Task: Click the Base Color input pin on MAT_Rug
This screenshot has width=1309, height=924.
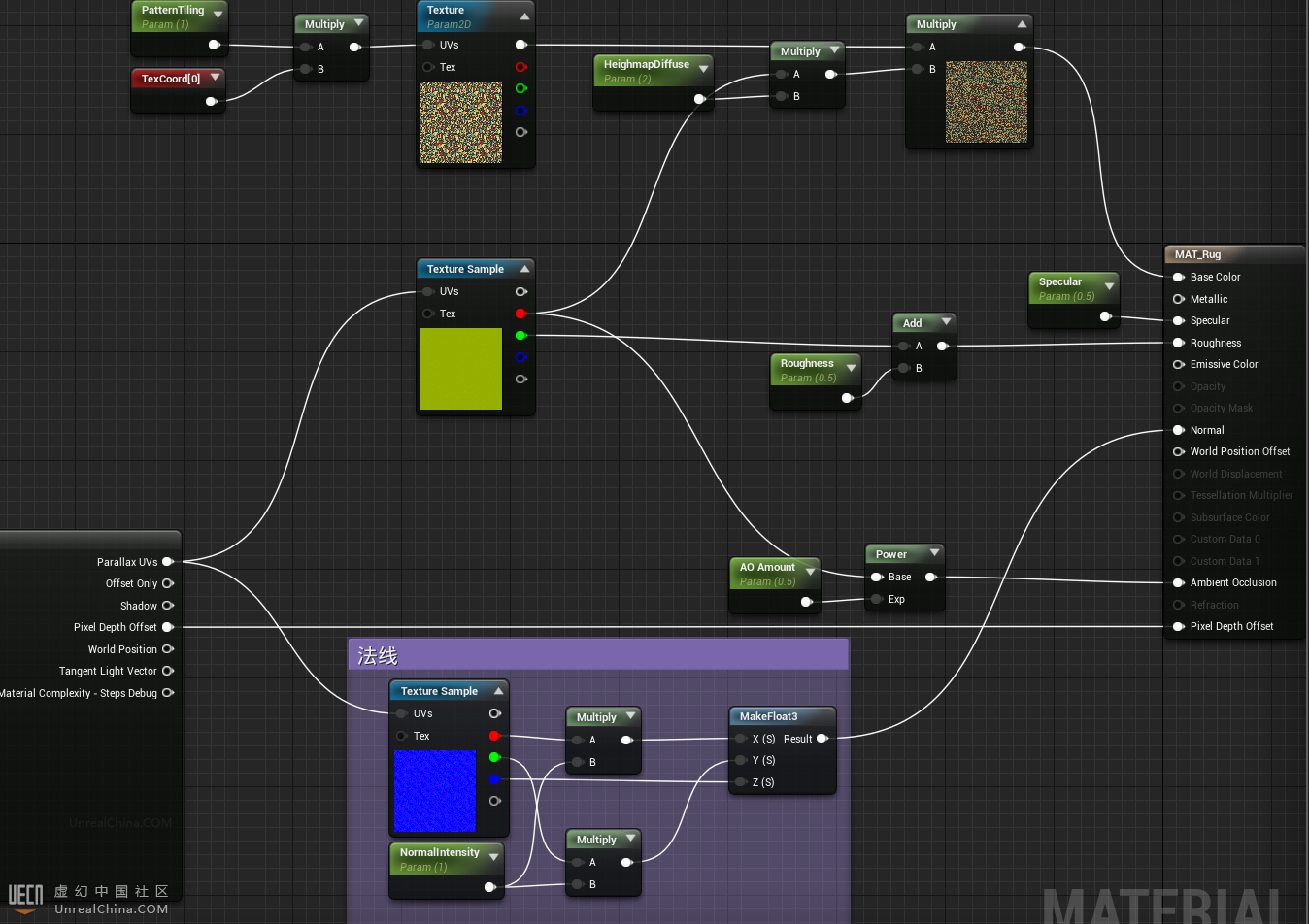Action: point(1179,277)
